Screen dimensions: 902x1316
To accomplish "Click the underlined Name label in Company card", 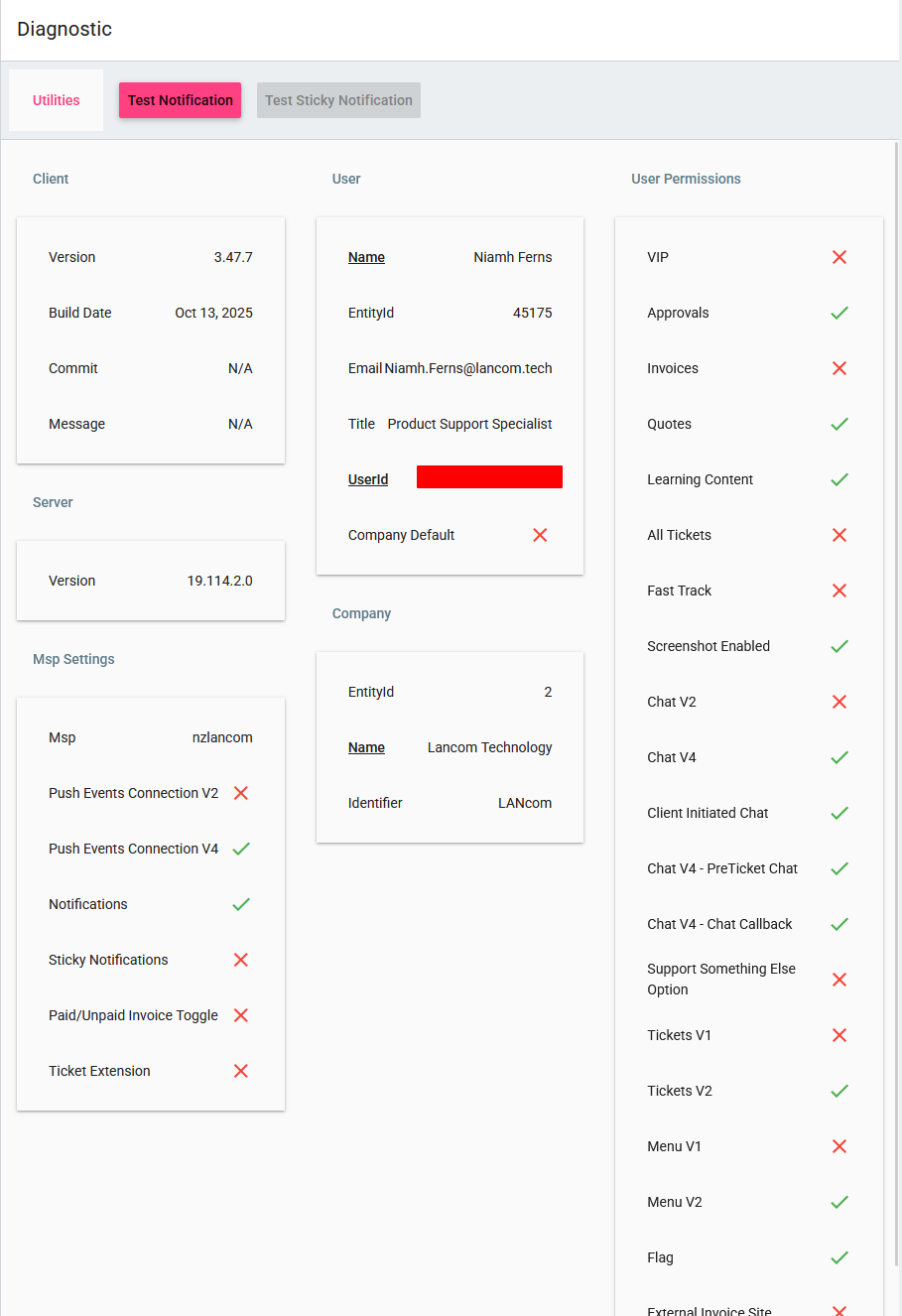I will pos(366,747).
